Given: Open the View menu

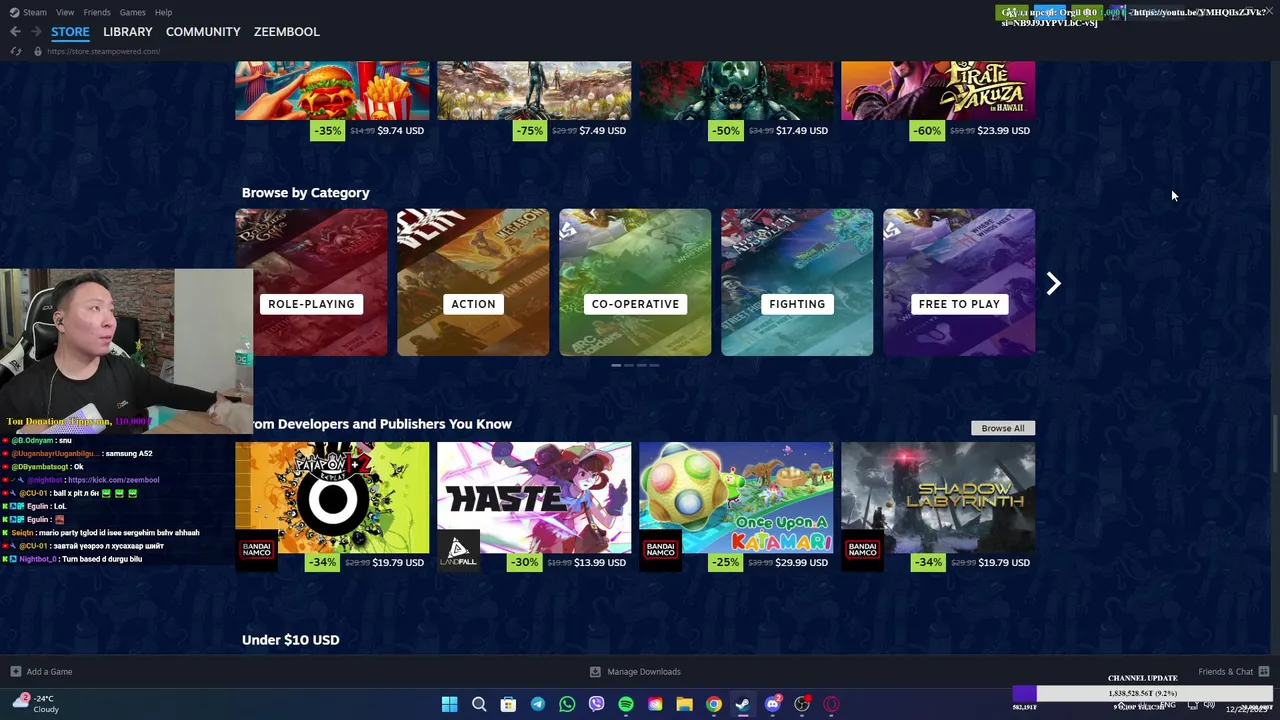Looking at the screenshot, I should [65, 12].
